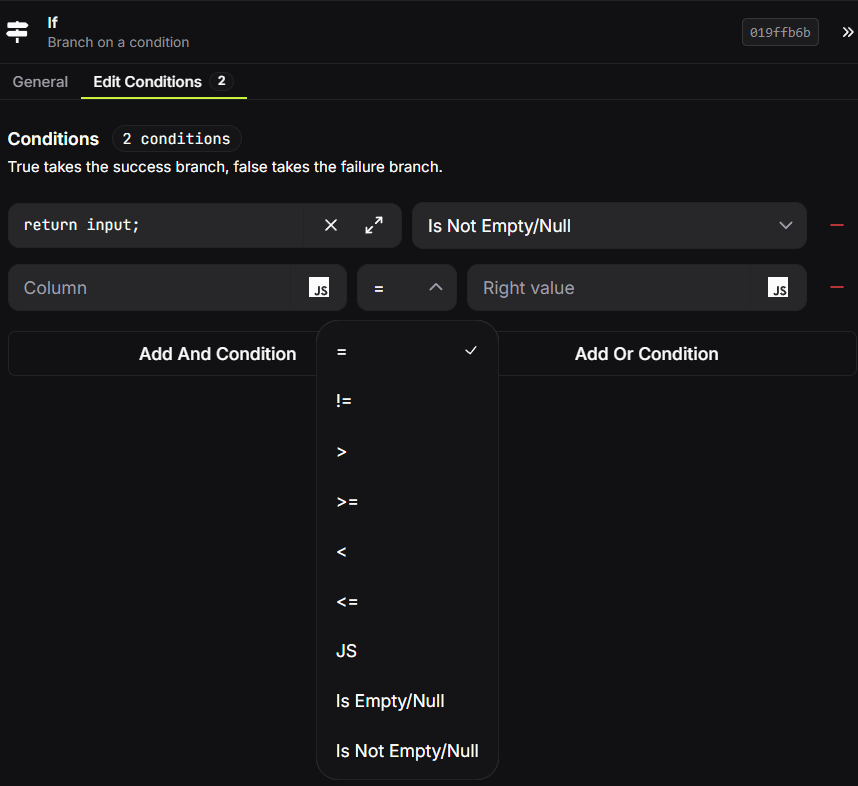
Task: Click Add Or Condition button
Action: click(x=646, y=354)
